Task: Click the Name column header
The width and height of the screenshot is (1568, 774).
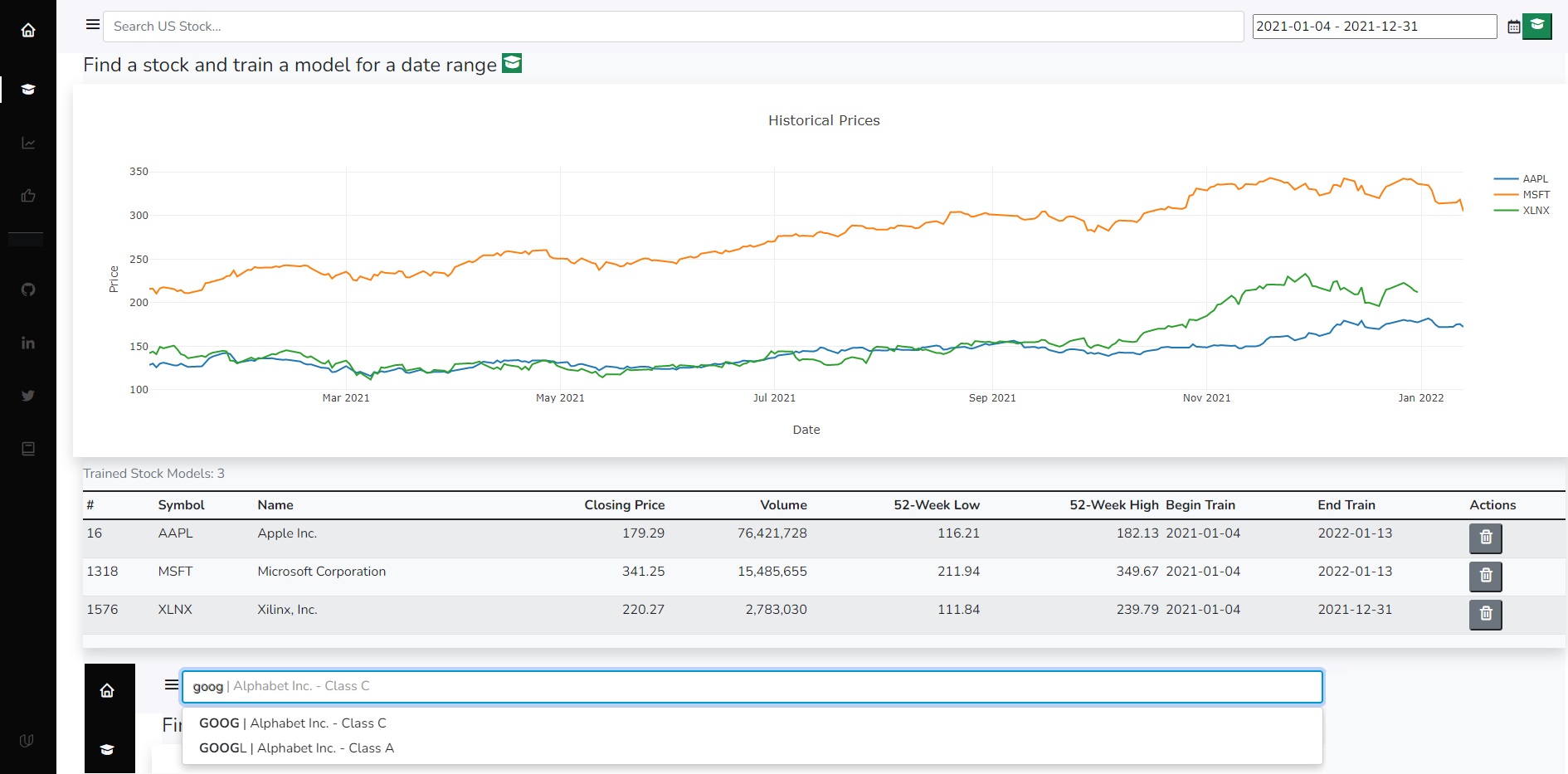Action: click(x=275, y=505)
